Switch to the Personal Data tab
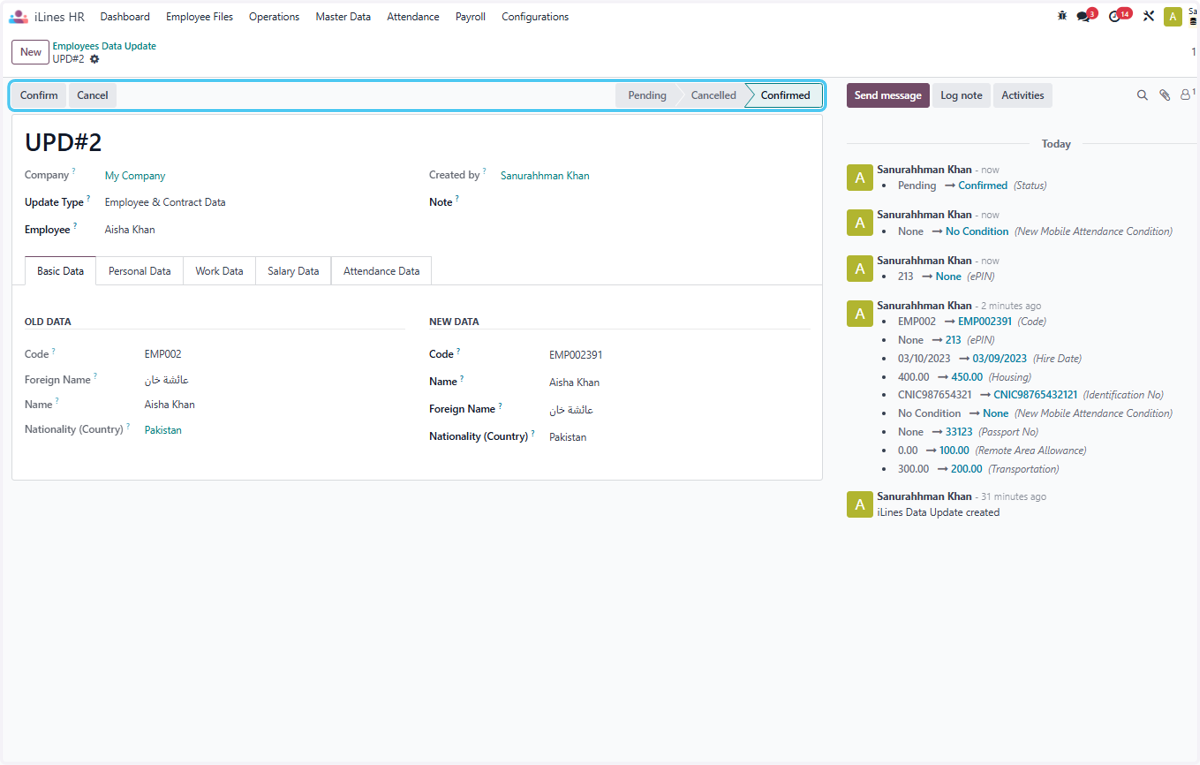This screenshot has width=1200, height=765. (x=140, y=271)
